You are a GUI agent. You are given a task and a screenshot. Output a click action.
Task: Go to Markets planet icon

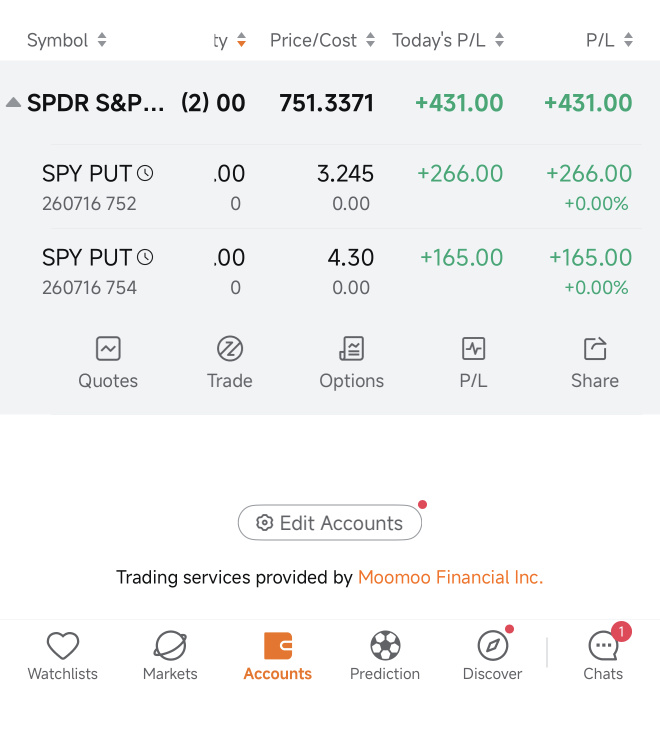[x=170, y=646]
